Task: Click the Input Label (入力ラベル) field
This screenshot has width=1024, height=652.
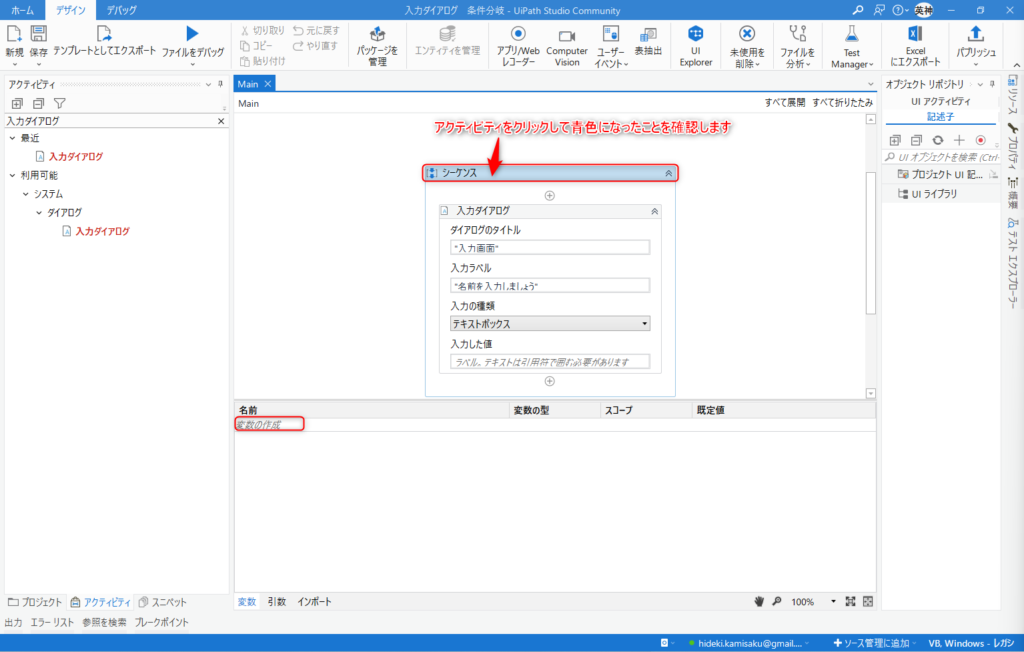Action: pyautogui.click(x=550, y=285)
